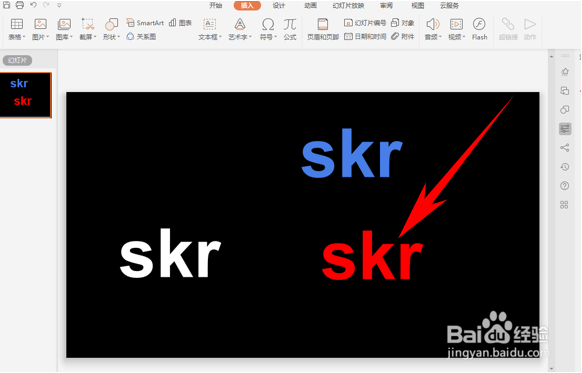The height and width of the screenshot is (373, 582).
Task: Click the history clock icon in right sidebar
Action: [565, 167]
